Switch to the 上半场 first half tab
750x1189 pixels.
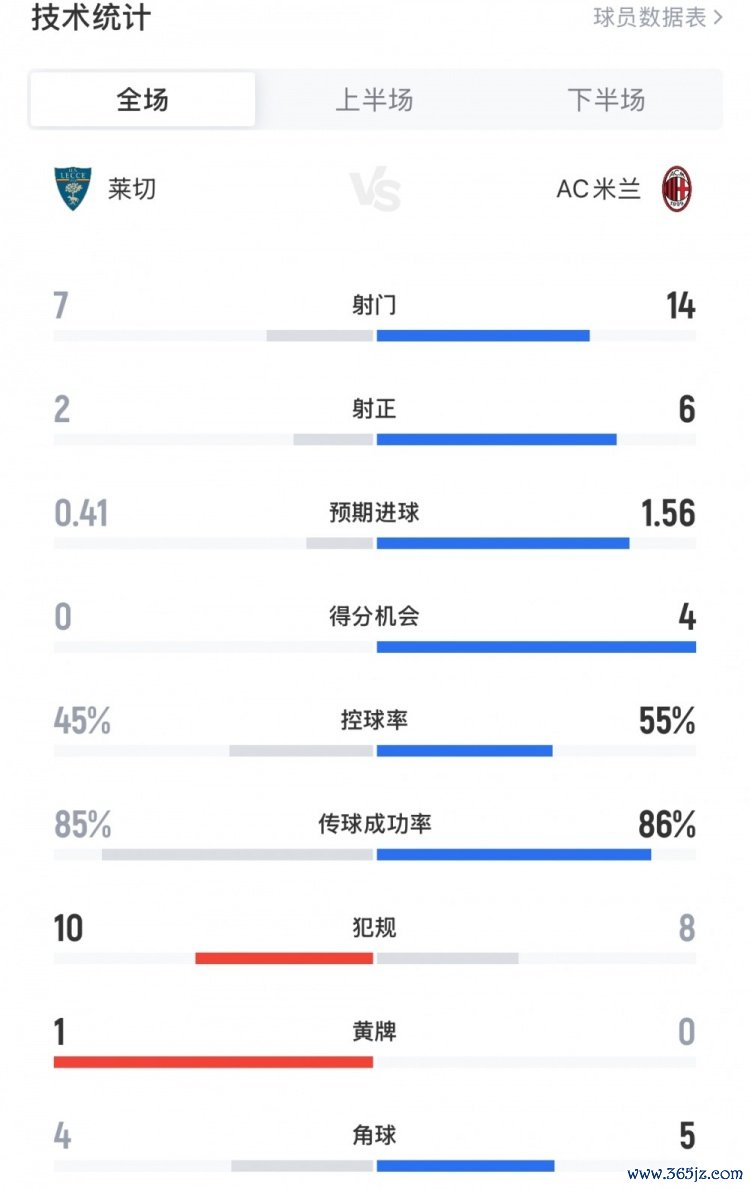(x=374, y=100)
